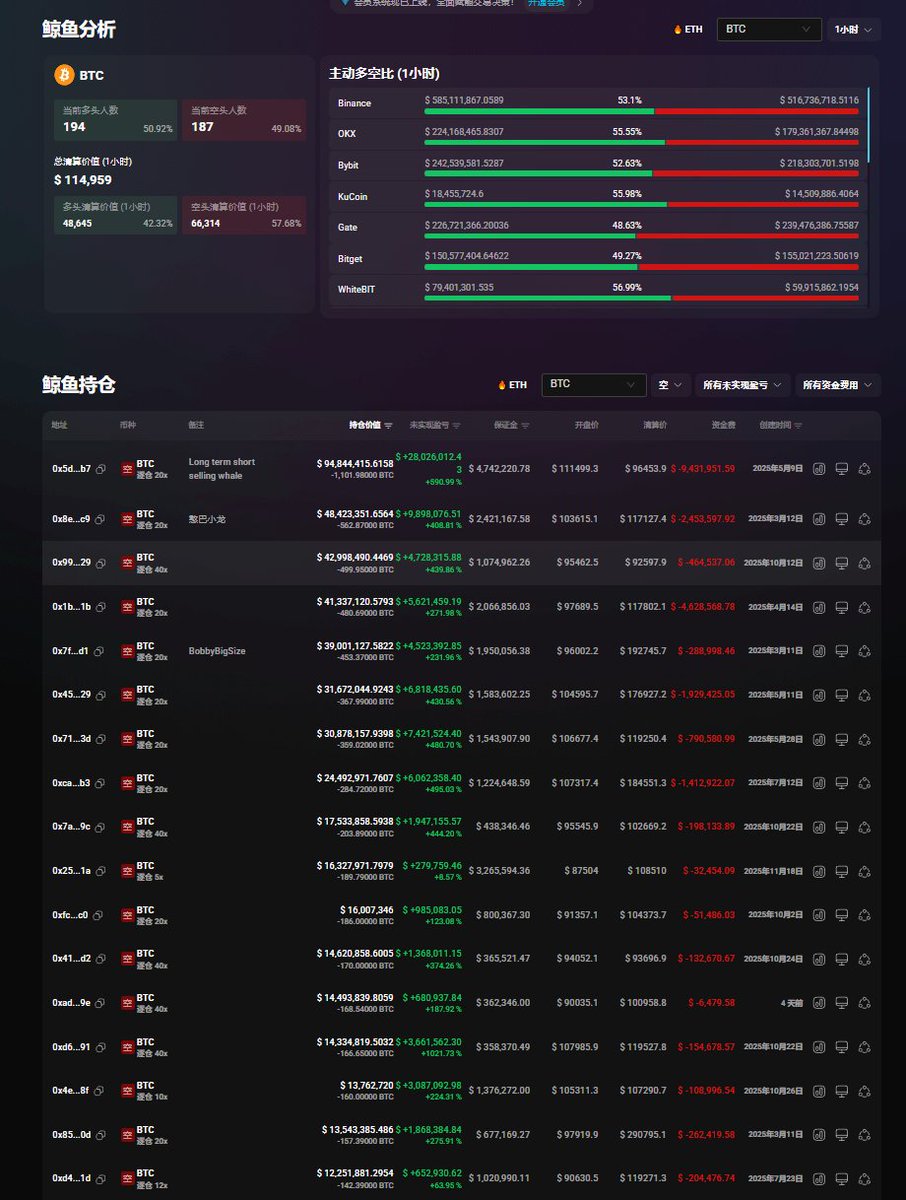This screenshot has width=906, height=1200.
Task: Copy address 0xad...9e
Action: 100,1003
